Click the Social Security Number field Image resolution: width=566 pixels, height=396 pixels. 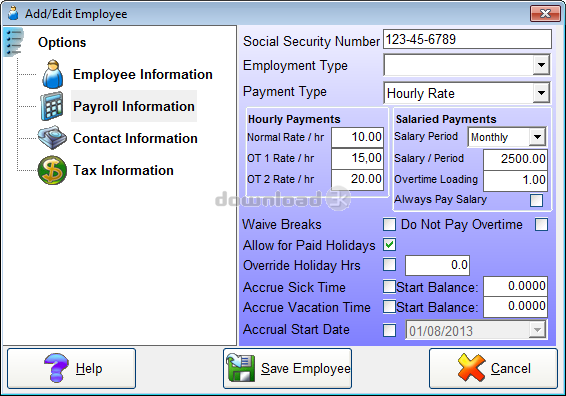pos(467,39)
